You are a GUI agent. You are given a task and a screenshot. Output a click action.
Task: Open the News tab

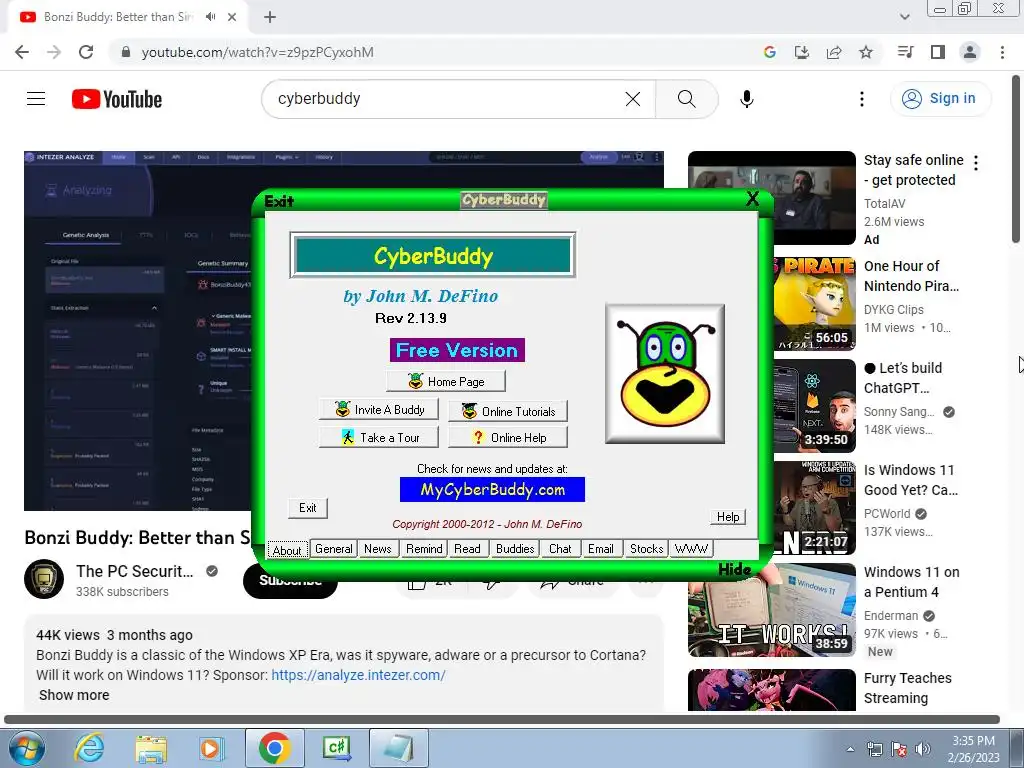coord(377,549)
